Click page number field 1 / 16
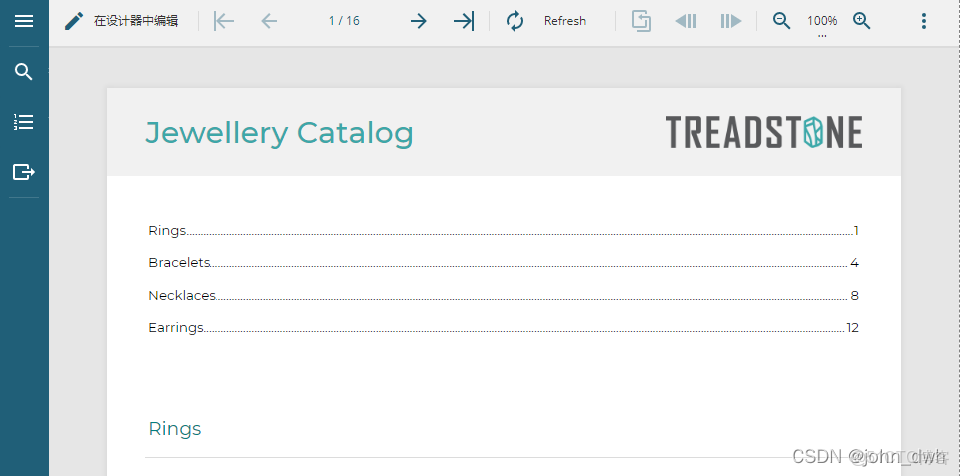 point(344,21)
